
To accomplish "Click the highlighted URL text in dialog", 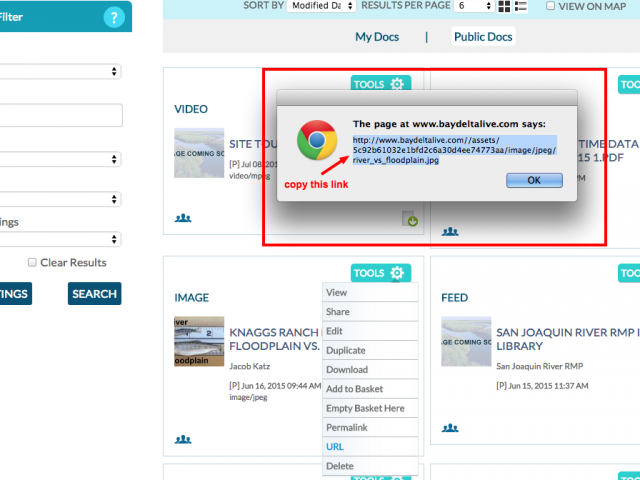I will coord(454,150).
